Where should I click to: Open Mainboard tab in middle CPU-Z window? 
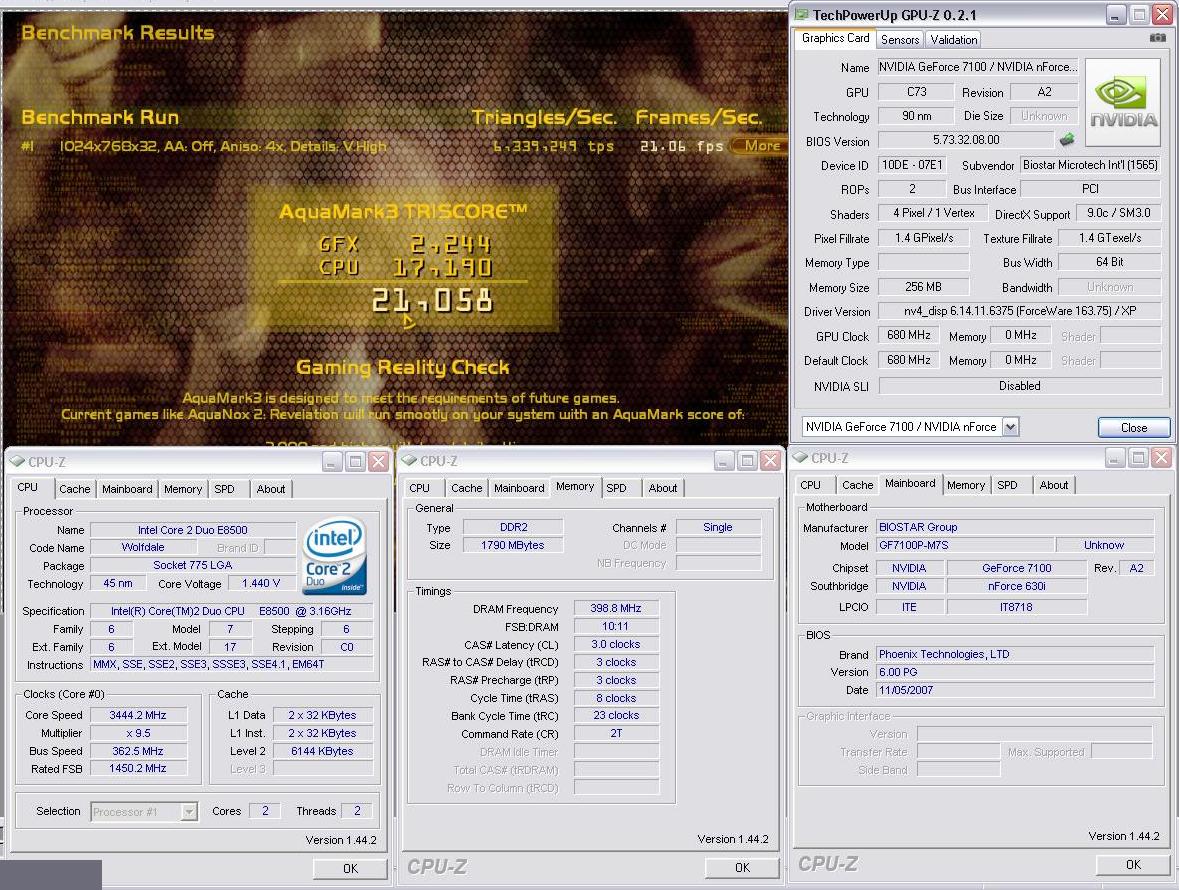pyautogui.click(x=519, y=488)
